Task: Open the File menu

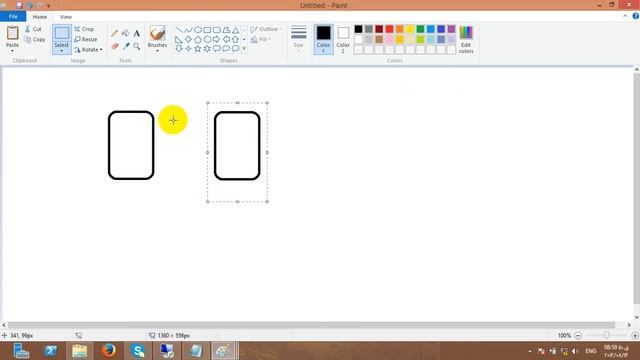Action: point(13,16)
